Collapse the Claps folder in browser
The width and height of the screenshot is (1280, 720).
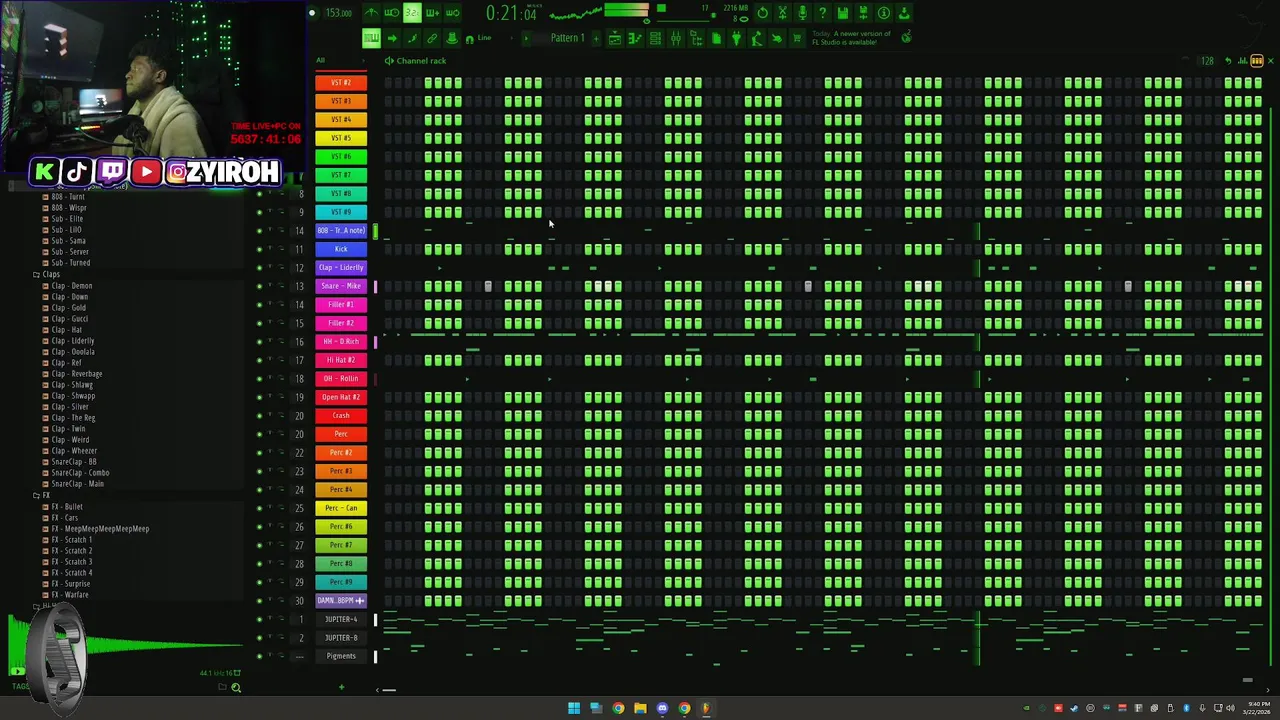click(48, 274)
